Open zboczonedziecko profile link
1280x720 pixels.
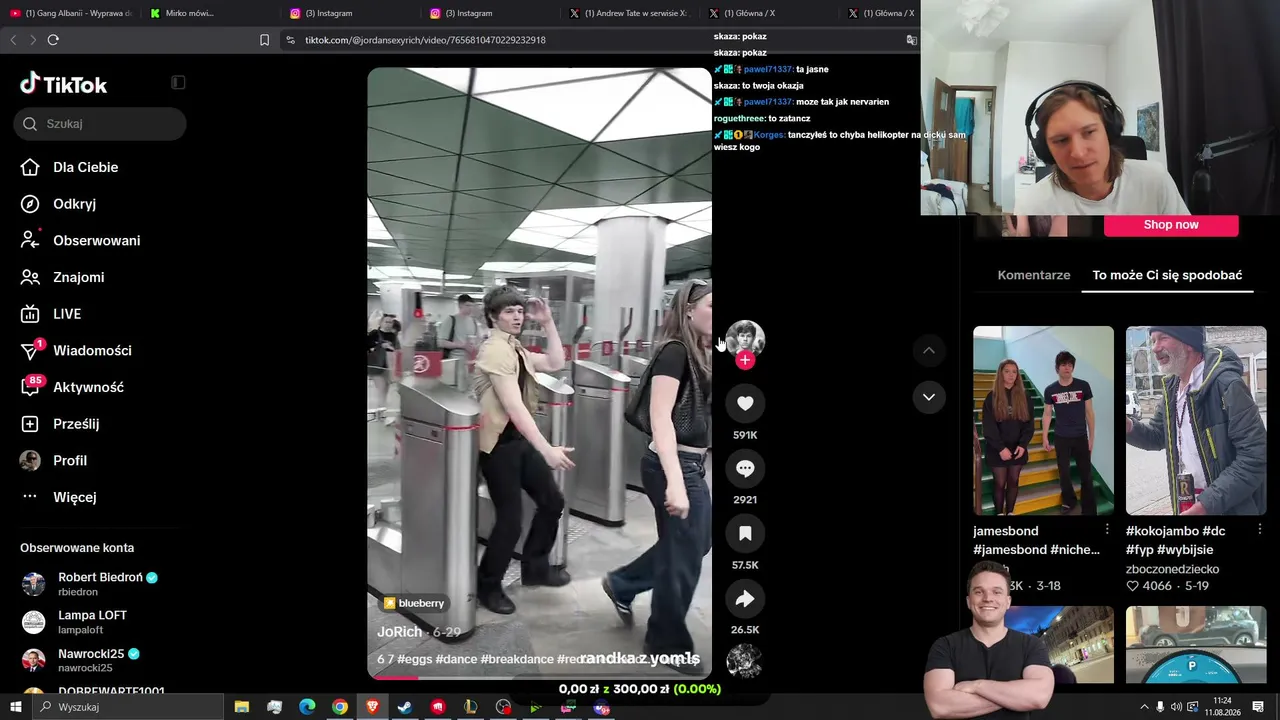[x=1172, y=569]
